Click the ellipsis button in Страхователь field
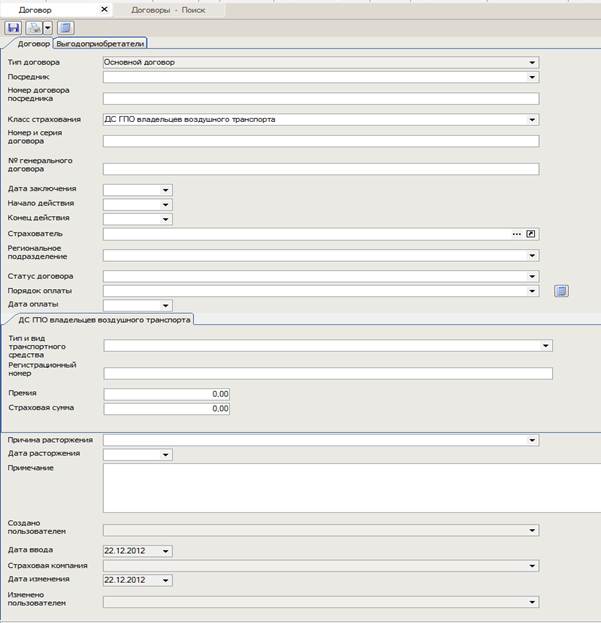This screenshot has height=623, width=601. point(516,234)
